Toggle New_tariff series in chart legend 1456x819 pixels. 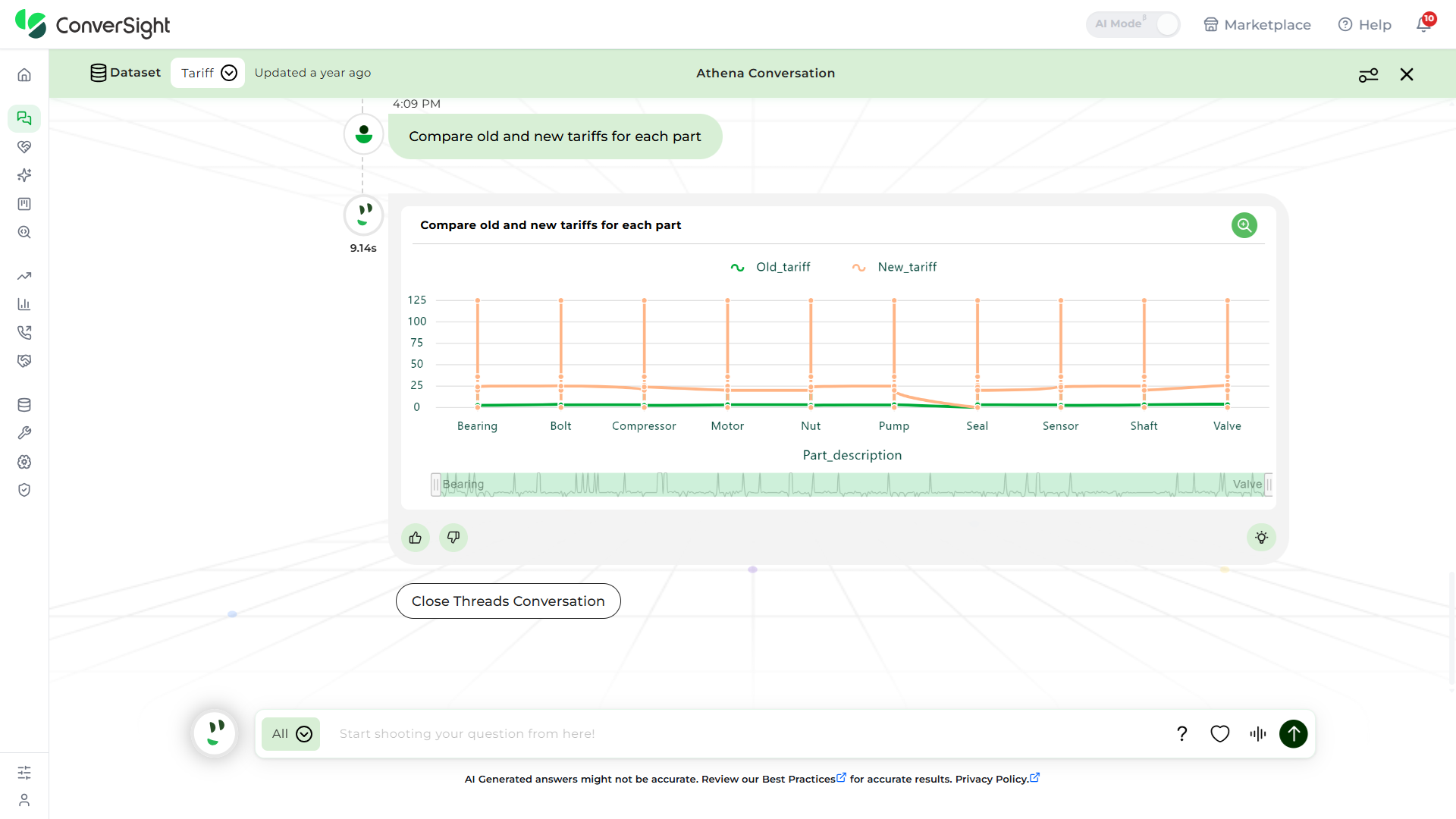pos(893,267)
